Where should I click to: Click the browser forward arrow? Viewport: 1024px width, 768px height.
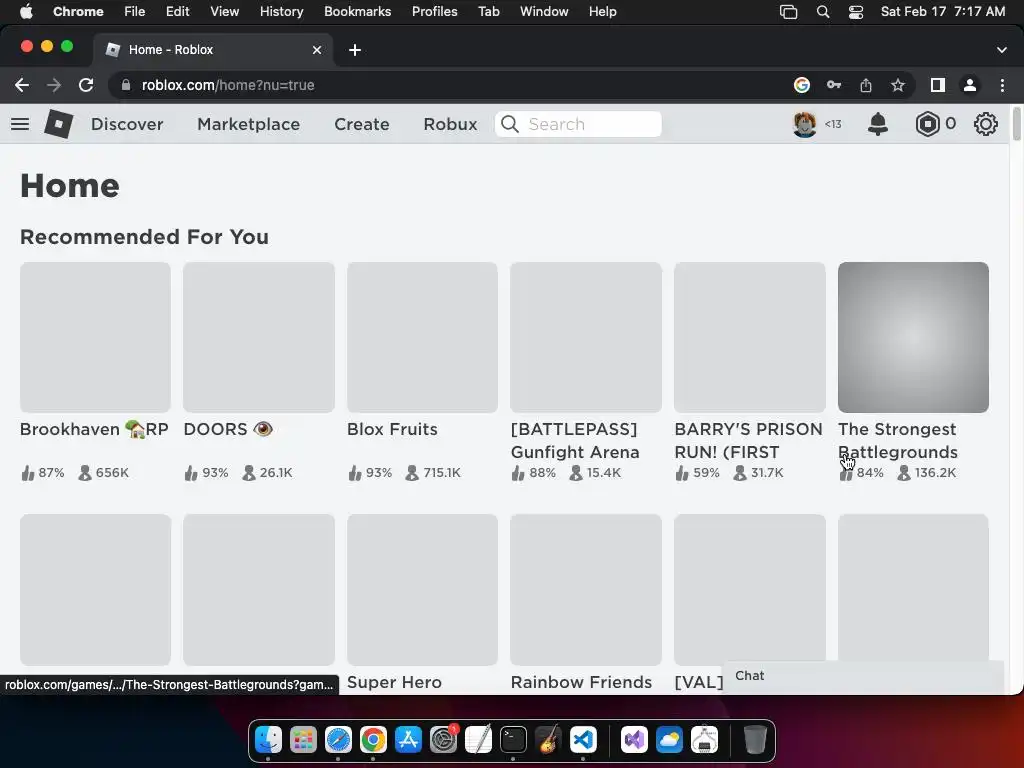point(54,85)
